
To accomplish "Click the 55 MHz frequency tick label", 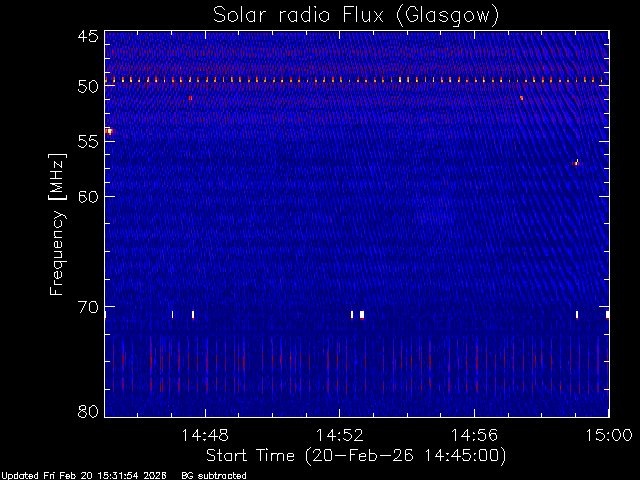I will (x=88, y=141).
